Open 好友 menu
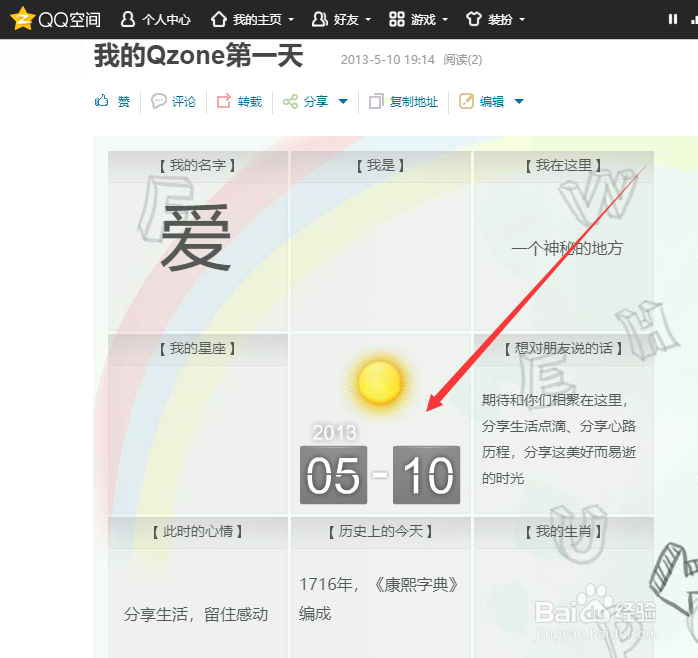Image resolution: width=698 pixels, height=658 pixels. (x=346, y=20)
